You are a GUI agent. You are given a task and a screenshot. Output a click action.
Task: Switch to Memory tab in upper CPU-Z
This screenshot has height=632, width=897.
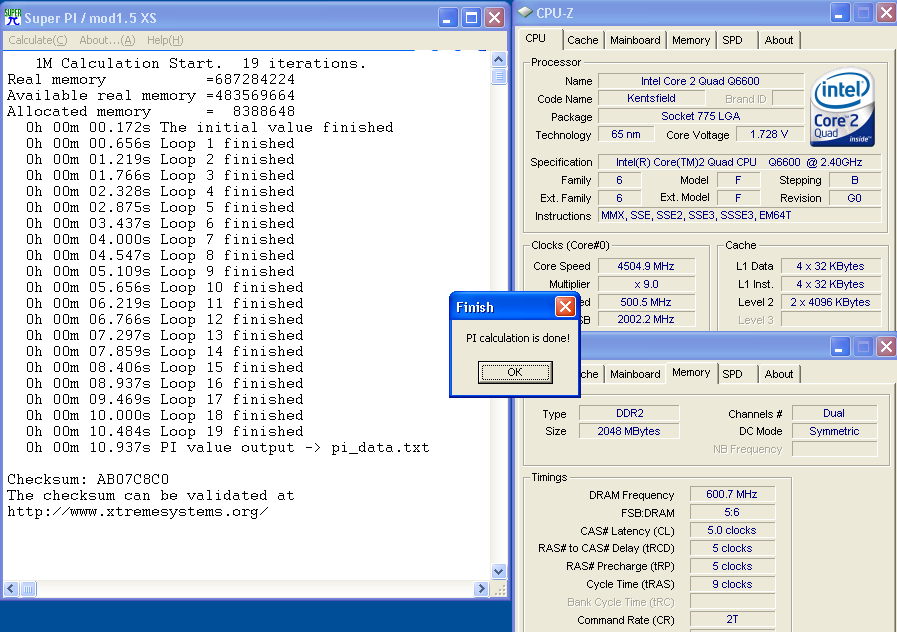tap(690, 40)
